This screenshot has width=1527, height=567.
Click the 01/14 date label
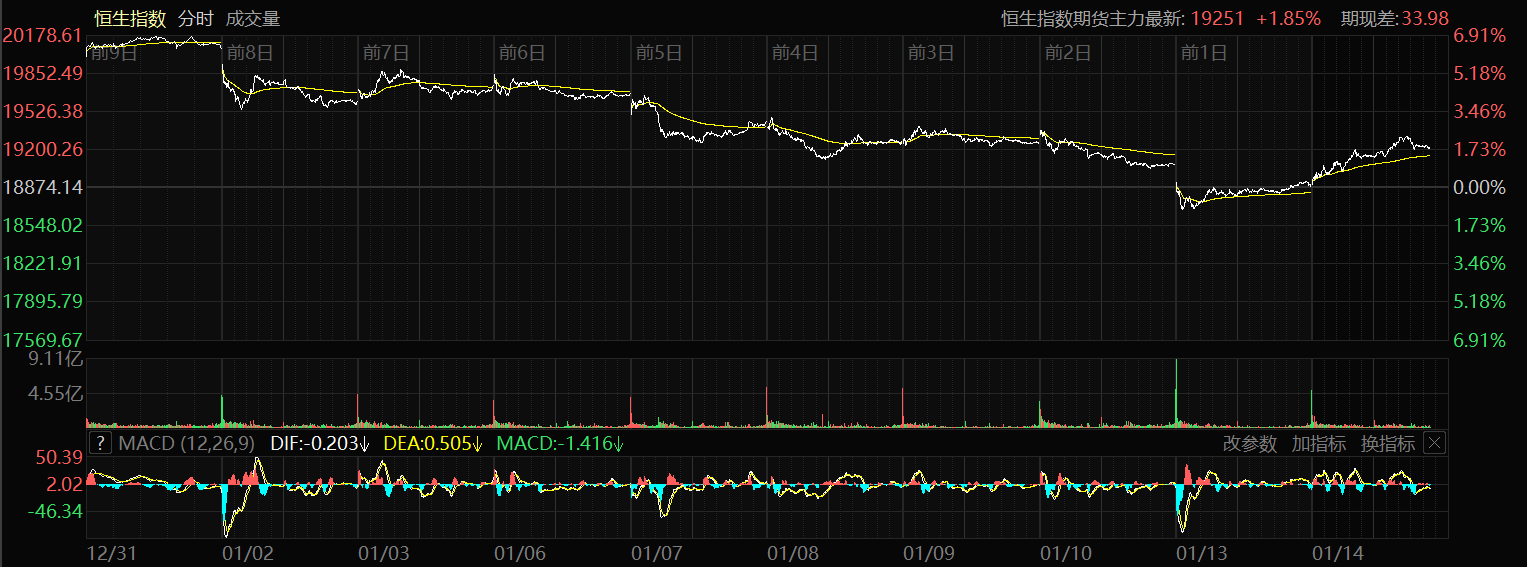1338,552
